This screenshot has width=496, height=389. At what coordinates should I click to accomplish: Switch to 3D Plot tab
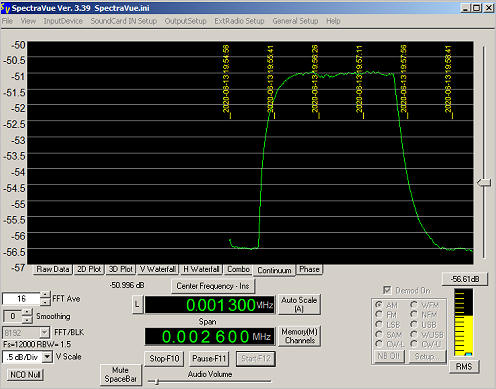point(121,269)
